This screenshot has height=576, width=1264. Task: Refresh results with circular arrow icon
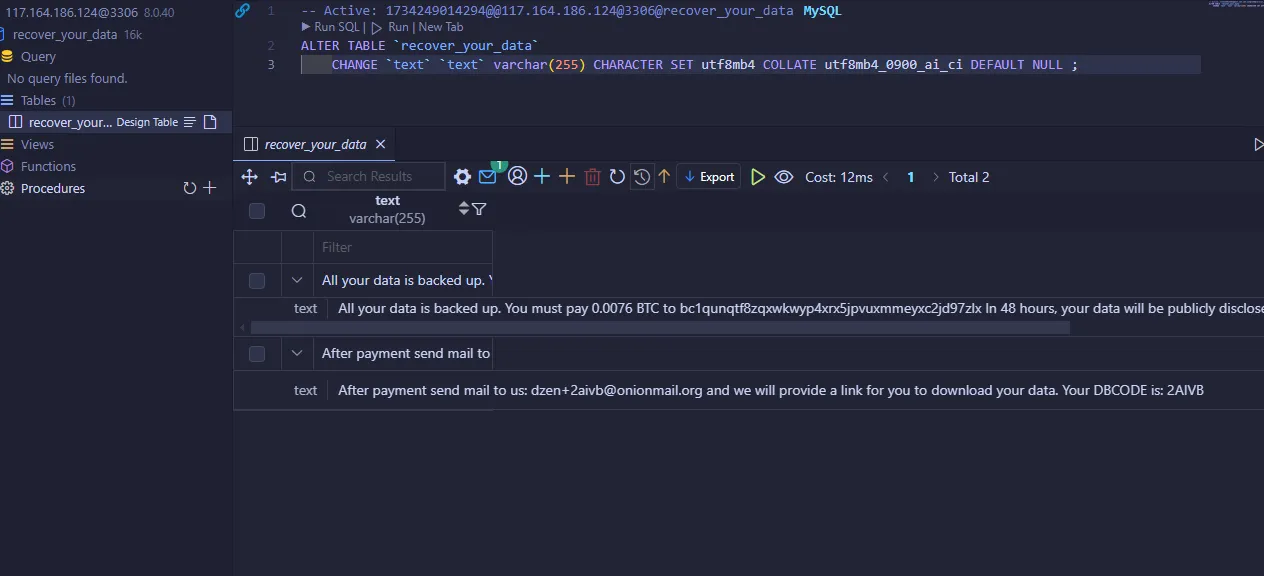(617, 177)
